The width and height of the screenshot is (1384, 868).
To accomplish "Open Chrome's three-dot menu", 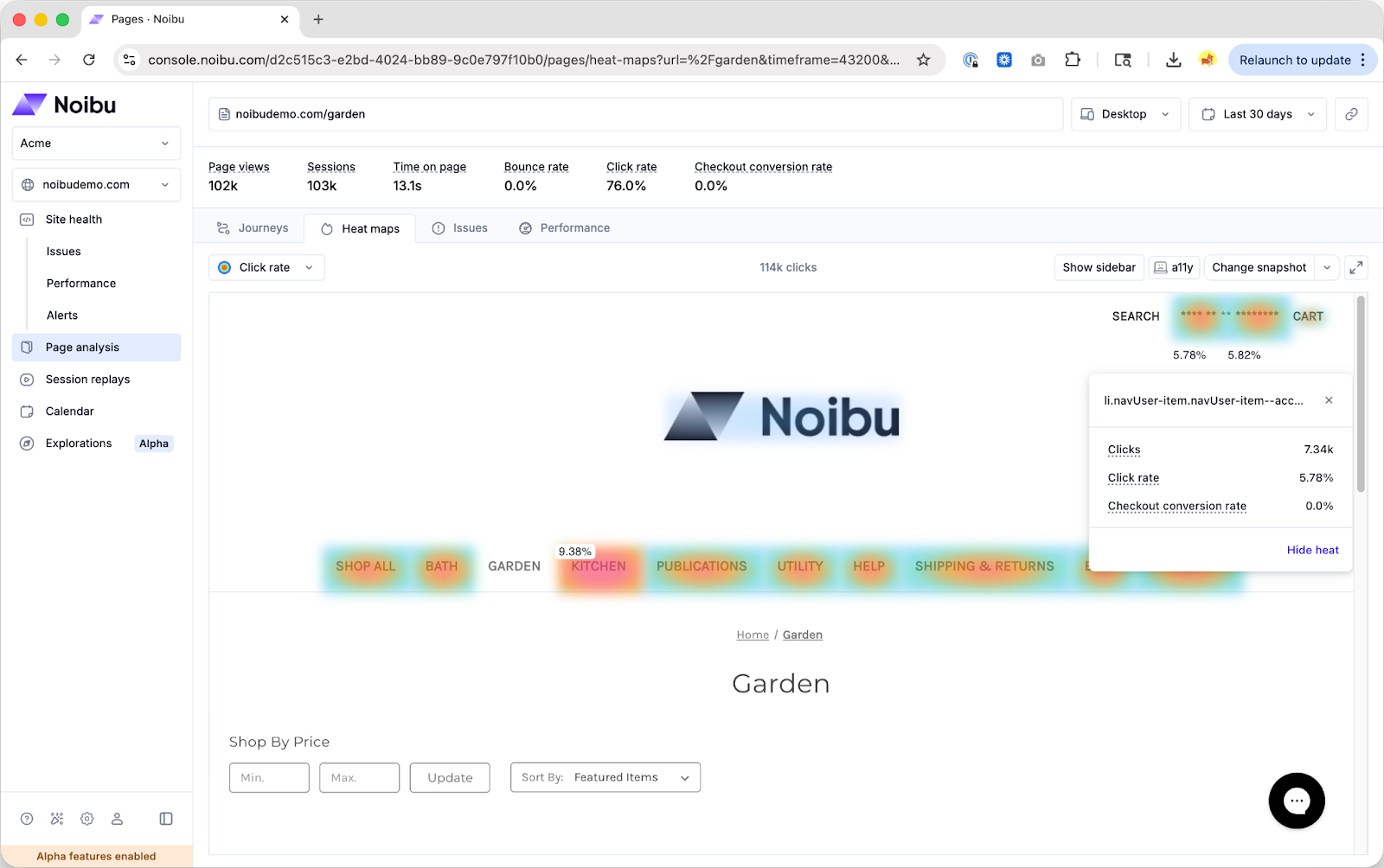I will [x=1363, y=60].
